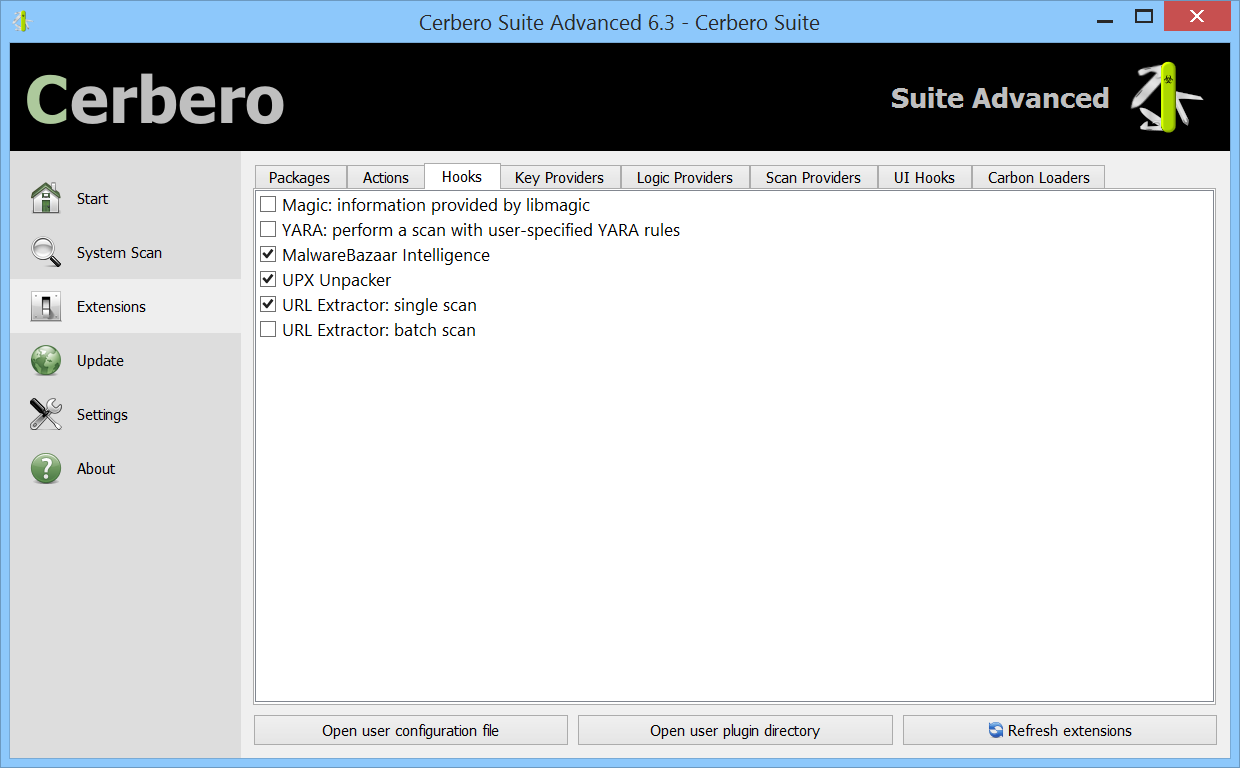Select the Extensions sidebar label
Viewport: 1240px width, 768px height.
(111, 307)
